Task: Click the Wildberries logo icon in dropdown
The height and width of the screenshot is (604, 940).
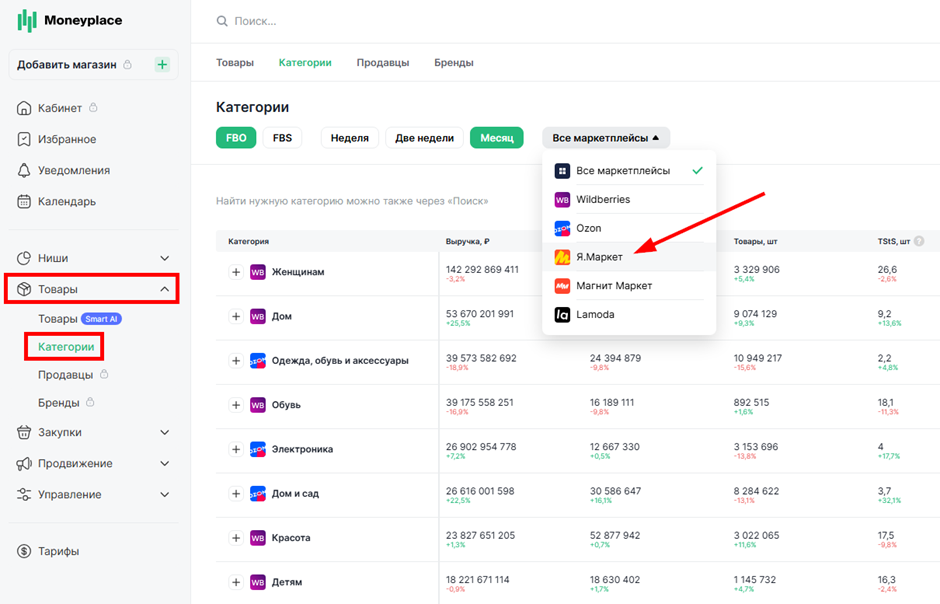Action: 562,200
